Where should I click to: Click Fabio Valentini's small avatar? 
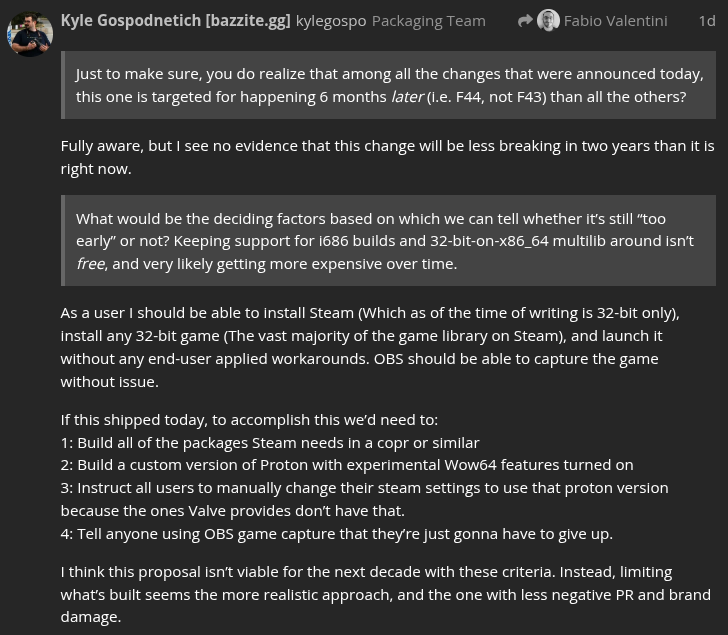pyautogui.click(x=548, y=20)
